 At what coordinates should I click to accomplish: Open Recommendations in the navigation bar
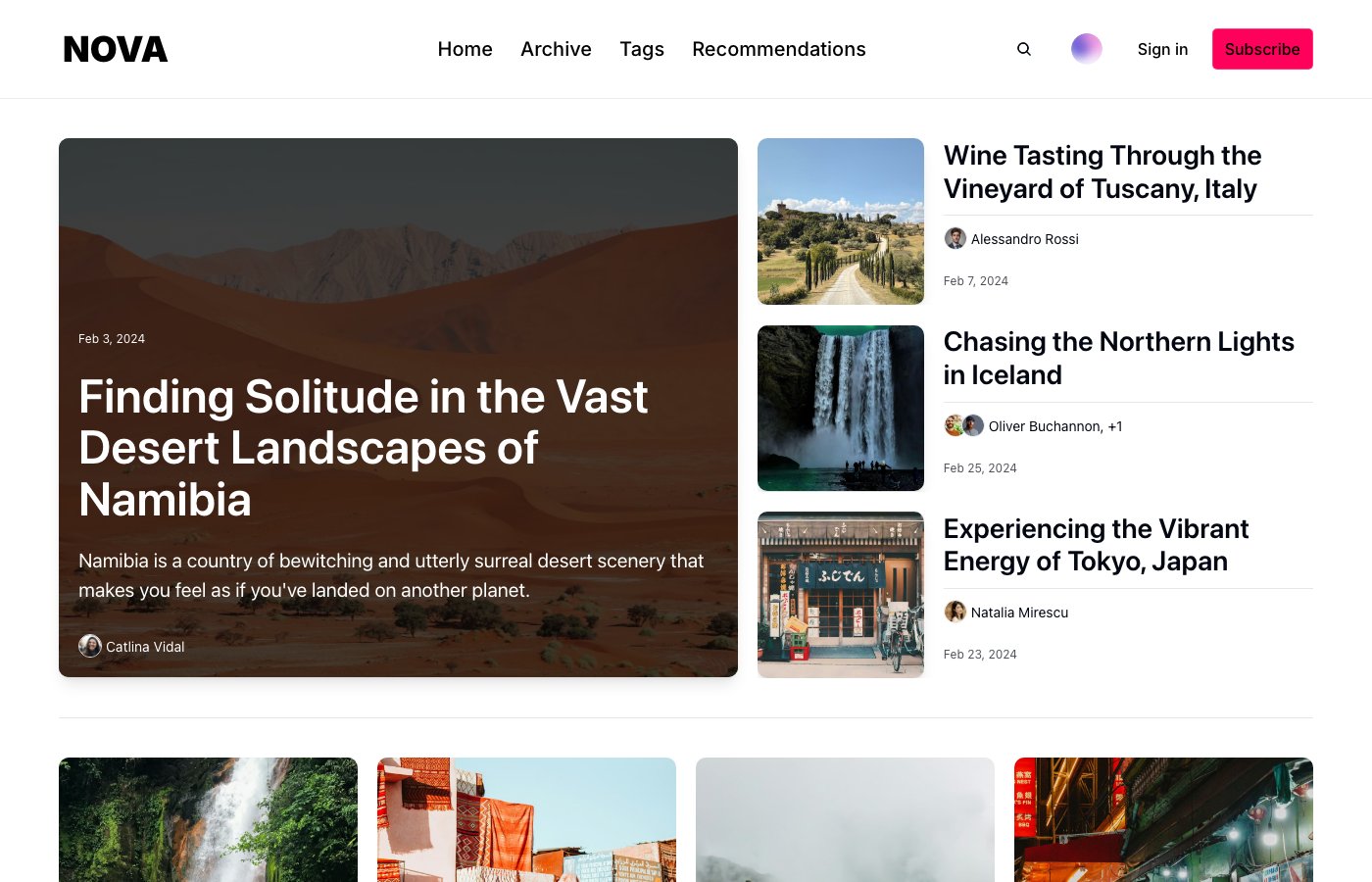778,49
